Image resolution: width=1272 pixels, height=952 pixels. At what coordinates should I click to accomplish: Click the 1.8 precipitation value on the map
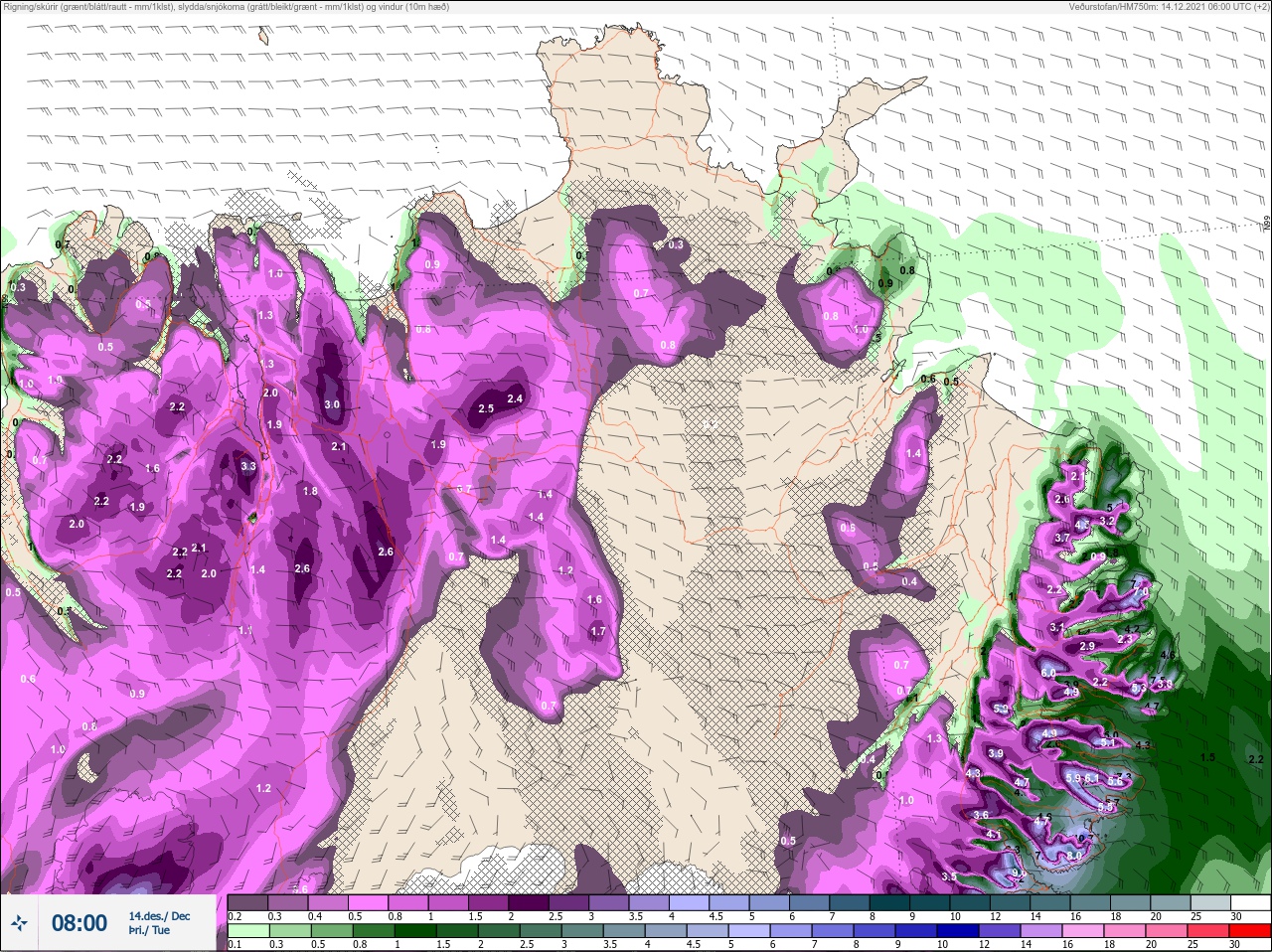click(x=310, y=491)
